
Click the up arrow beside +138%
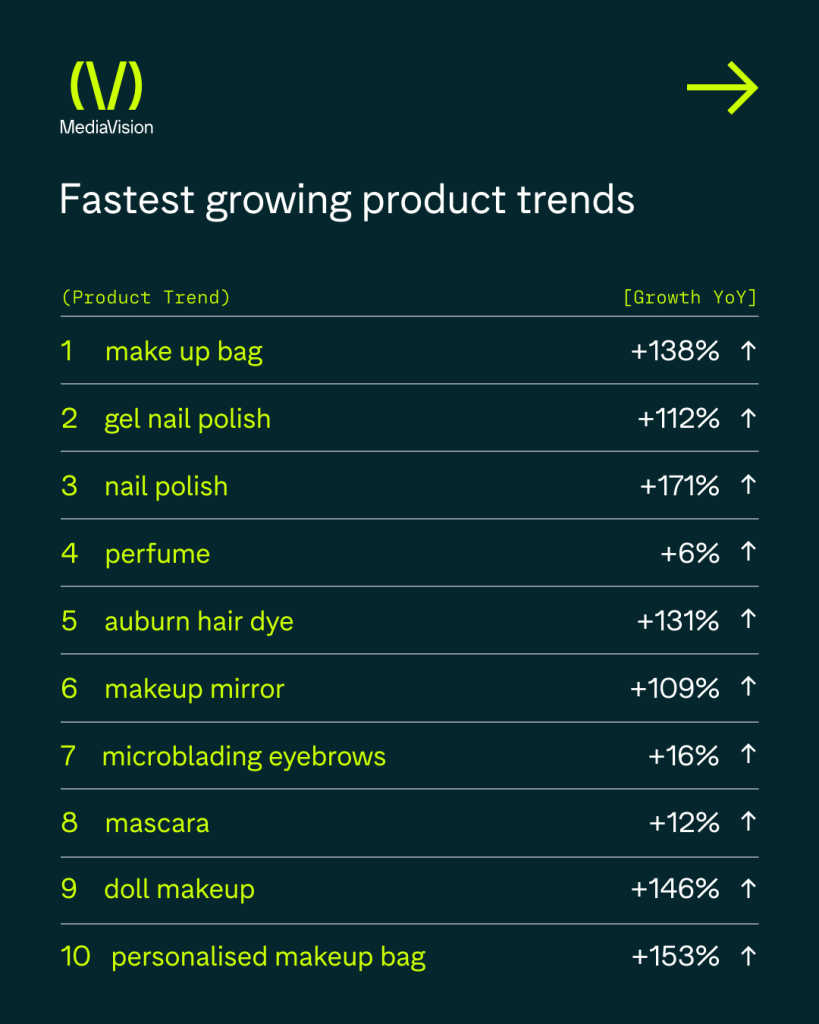747,350
